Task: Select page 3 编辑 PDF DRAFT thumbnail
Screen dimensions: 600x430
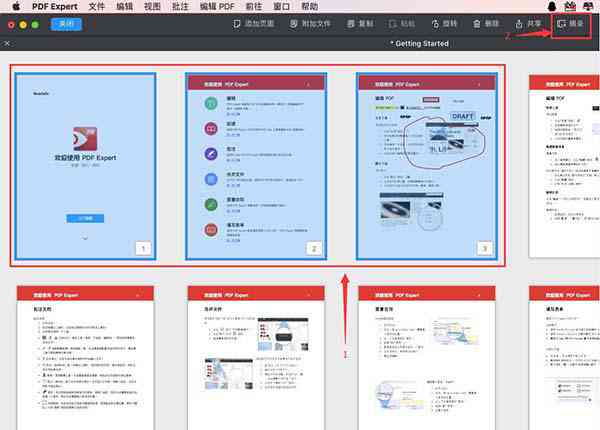Action: [427, 166]
